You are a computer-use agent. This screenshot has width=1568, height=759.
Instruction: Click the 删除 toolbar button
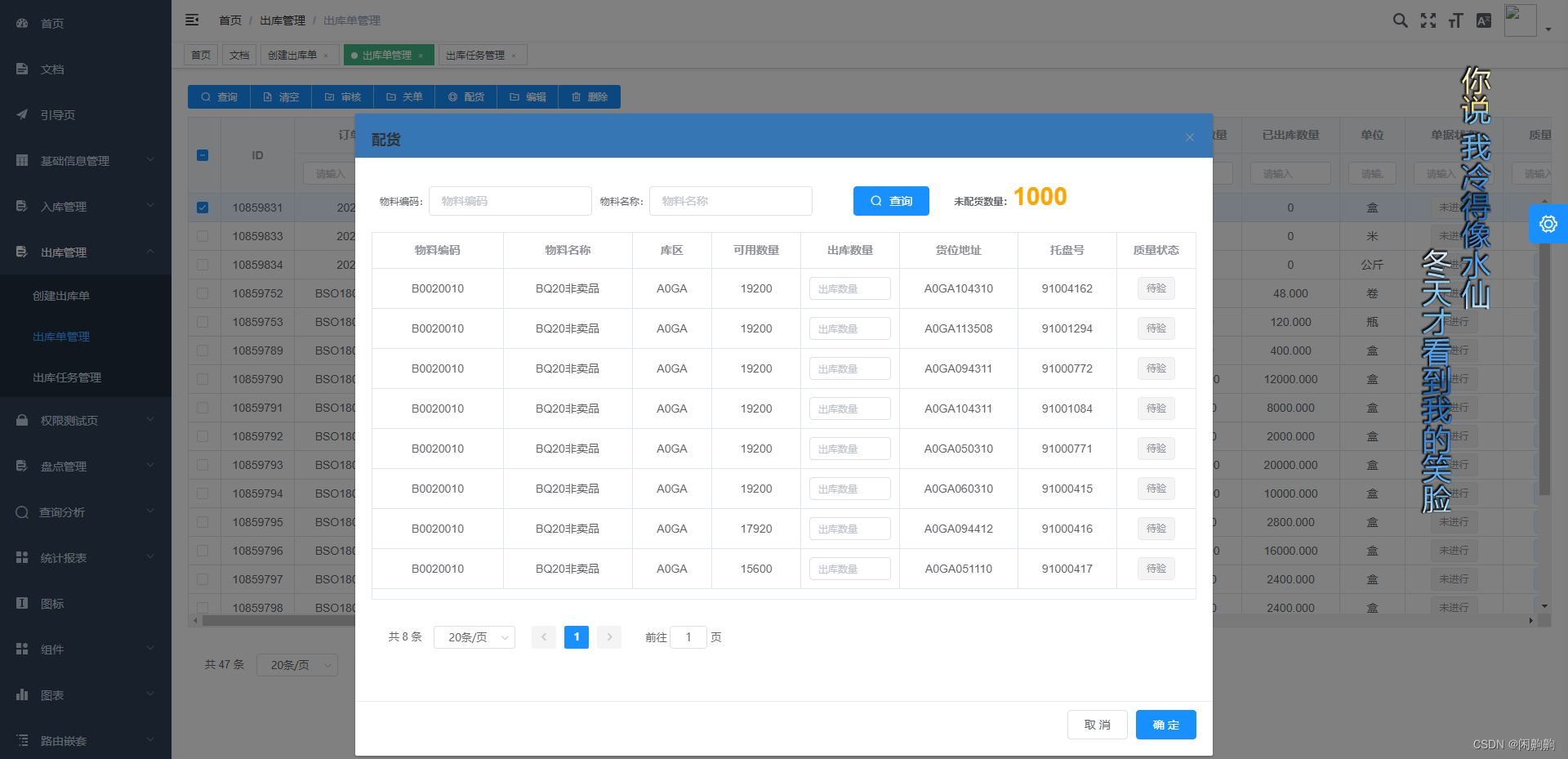589,97
